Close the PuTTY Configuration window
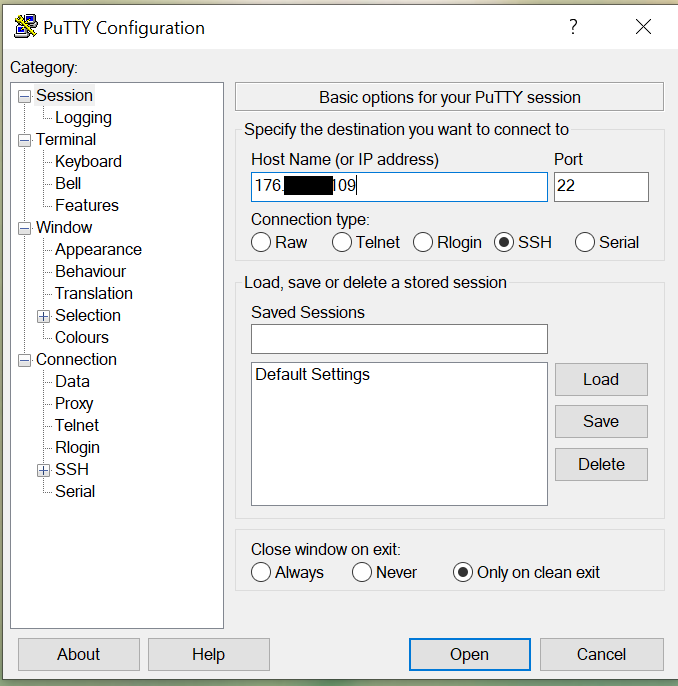Screen dimensions: 678x686 point(643,27)
